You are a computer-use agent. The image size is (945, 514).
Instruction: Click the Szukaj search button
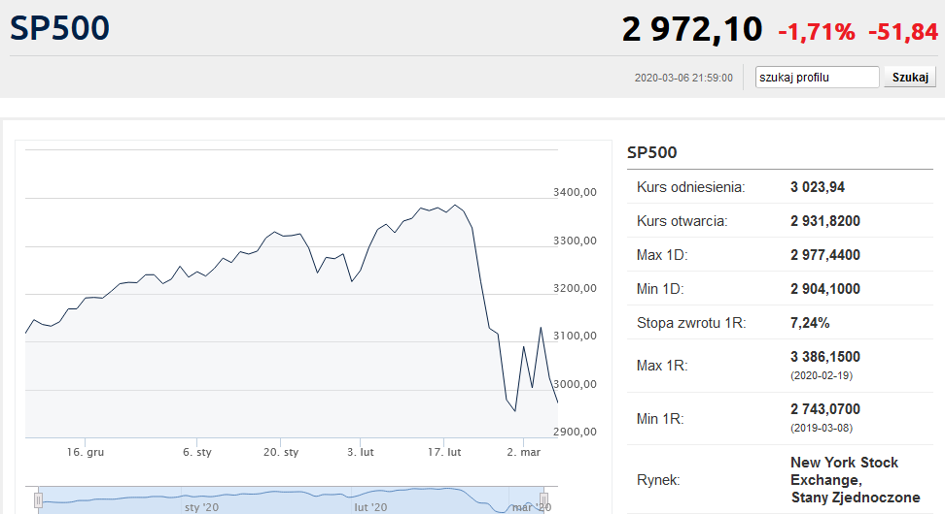910,77
